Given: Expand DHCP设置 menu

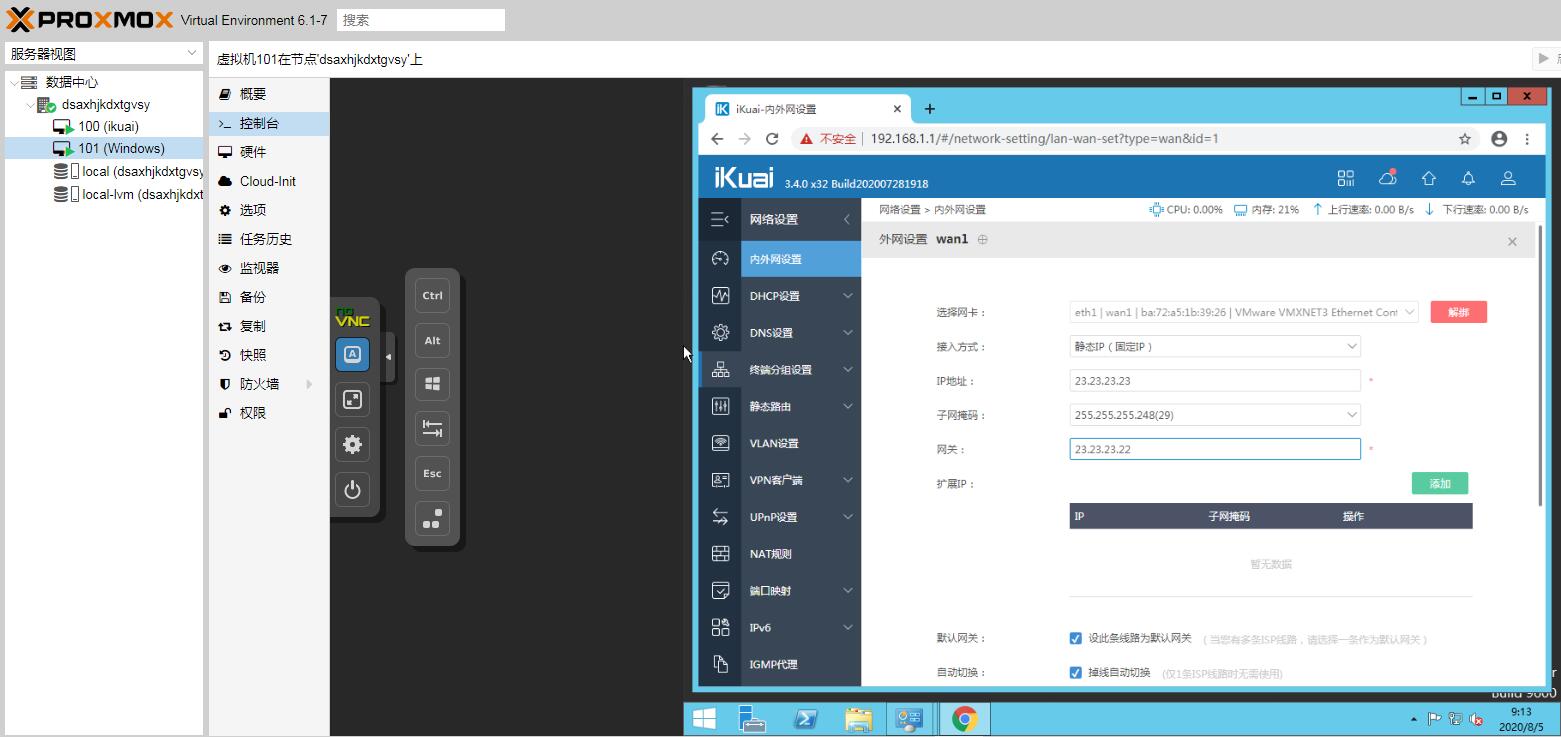Looking at the screenshot, I should pyautogui.click(x=801, y=296).
